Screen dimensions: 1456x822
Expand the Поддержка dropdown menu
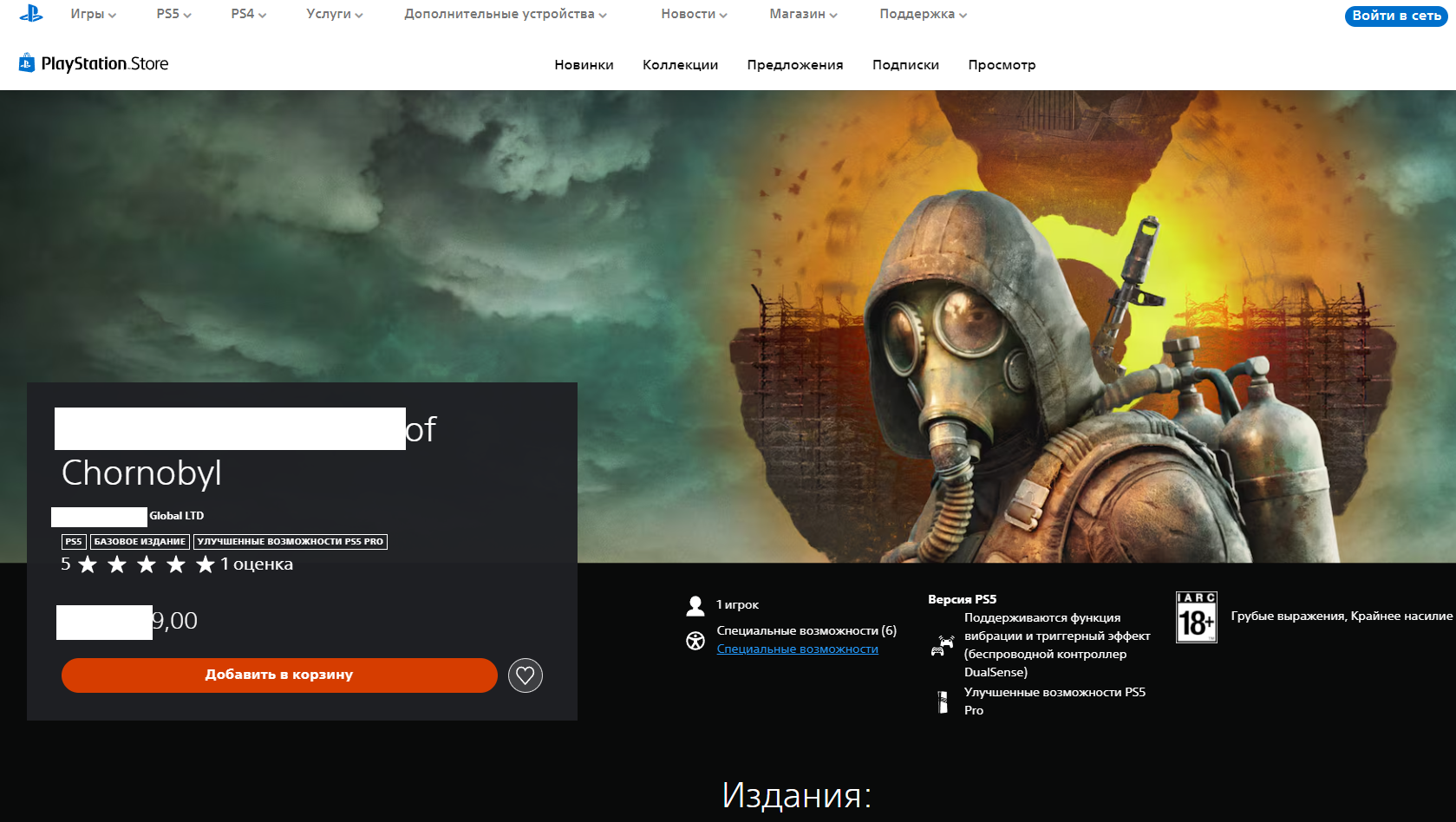coord(924,14)
